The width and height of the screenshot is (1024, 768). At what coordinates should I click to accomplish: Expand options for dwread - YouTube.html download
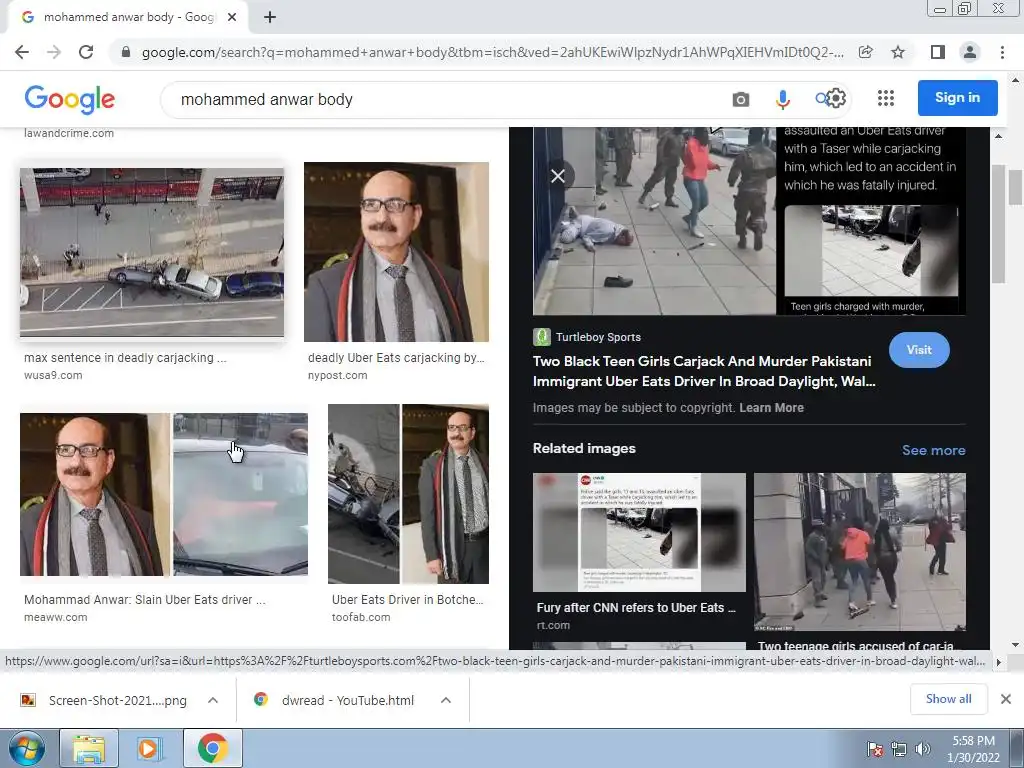446,700
